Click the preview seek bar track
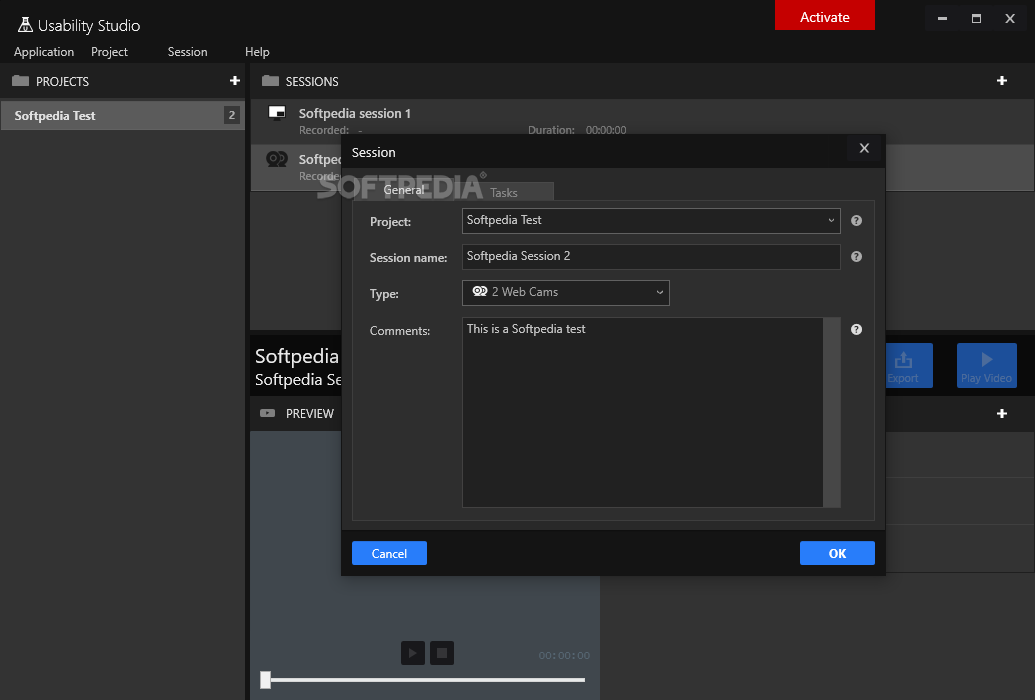This screenshot has height=700, width=1035. [x=428, y=680]
